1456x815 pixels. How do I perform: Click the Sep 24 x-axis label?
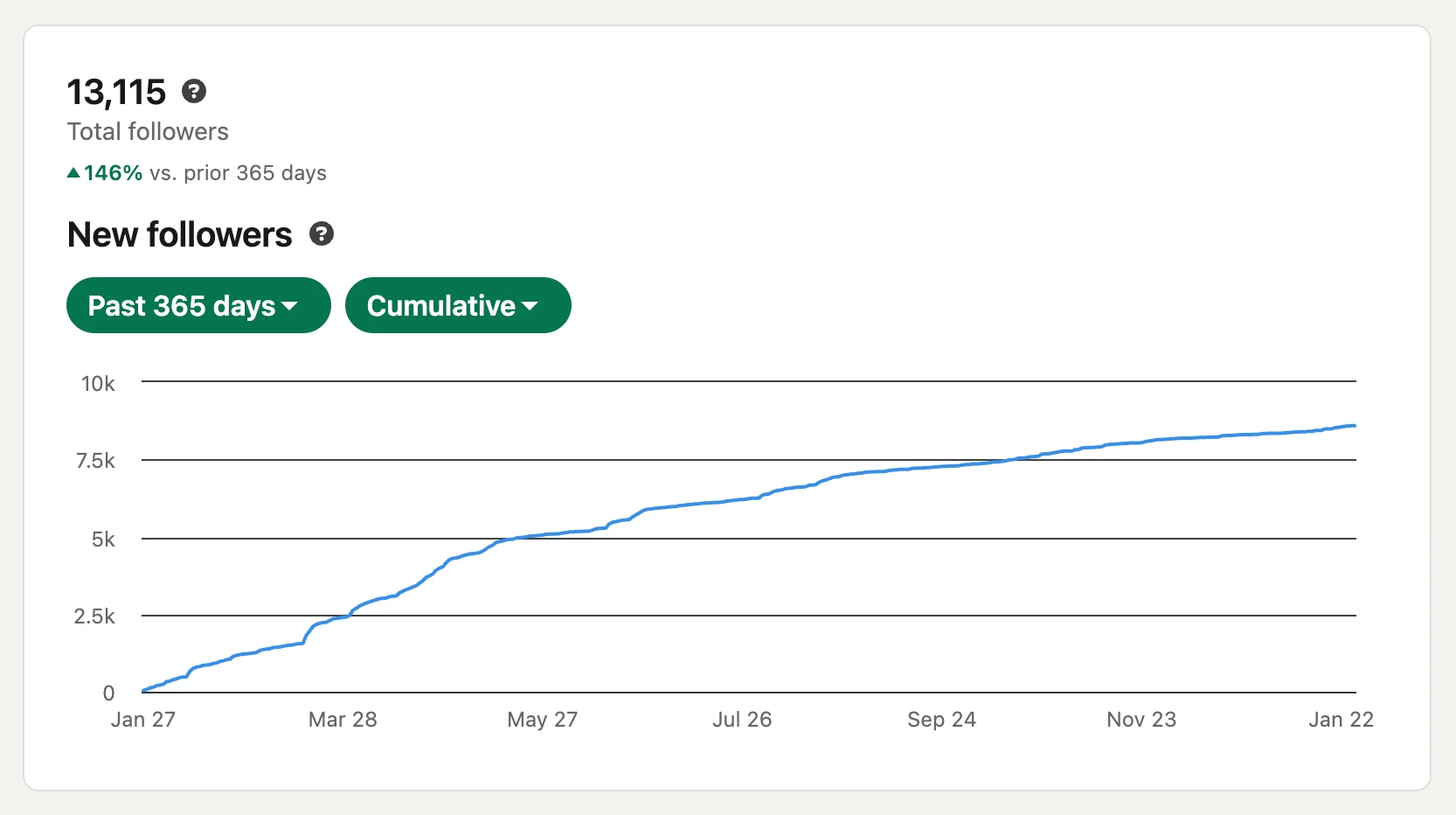941,720
